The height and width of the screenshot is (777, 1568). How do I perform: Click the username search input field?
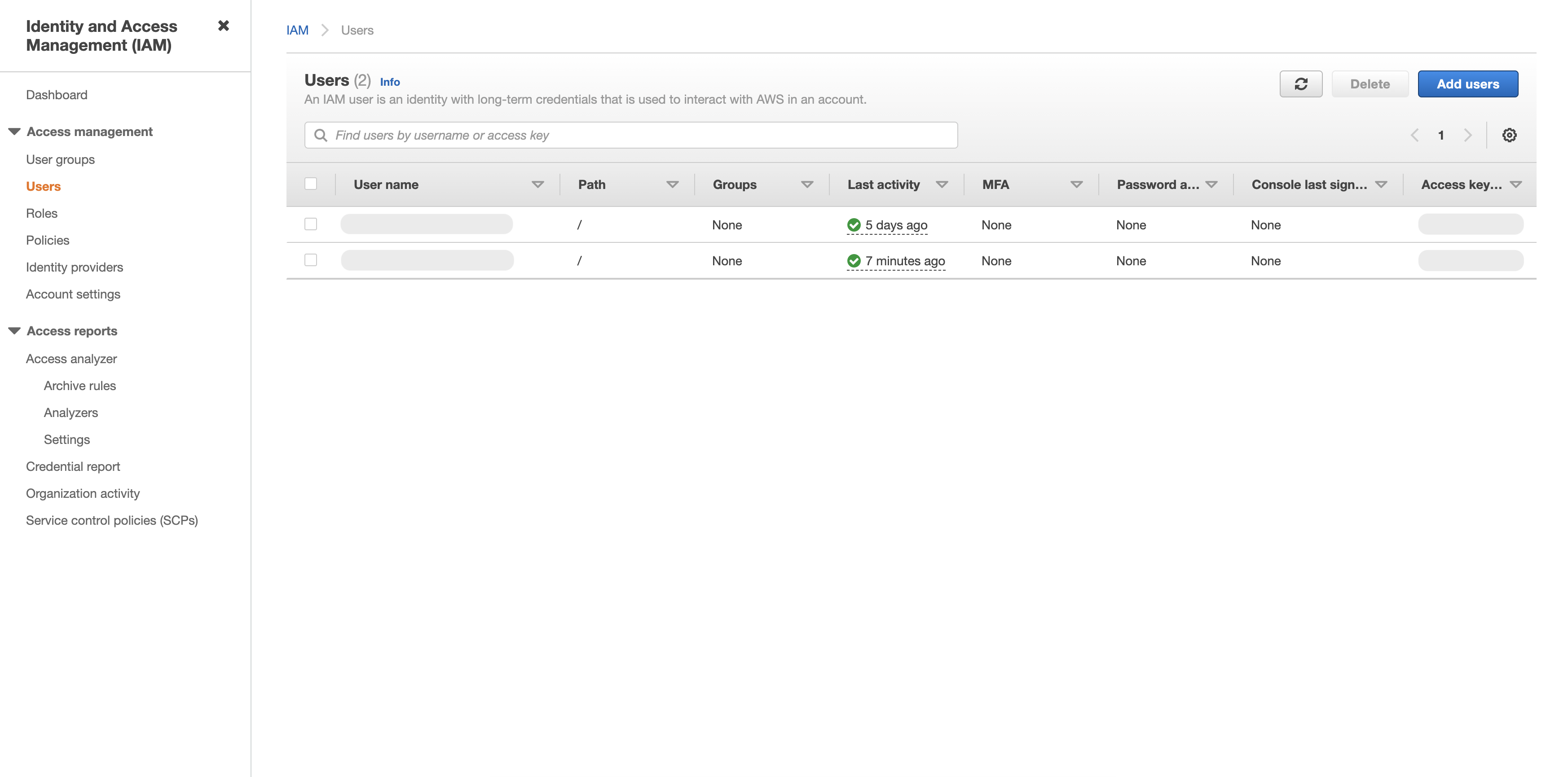coord(632,135)
